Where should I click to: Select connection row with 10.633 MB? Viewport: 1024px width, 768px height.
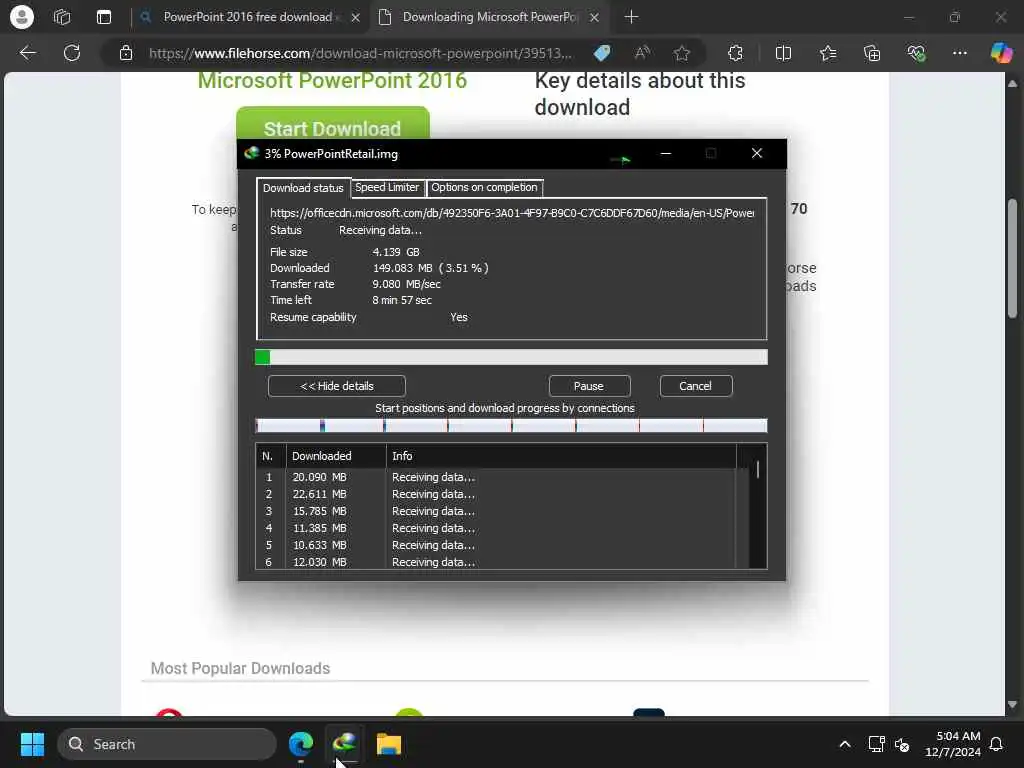pyautogui.click(x=496, y=545)
